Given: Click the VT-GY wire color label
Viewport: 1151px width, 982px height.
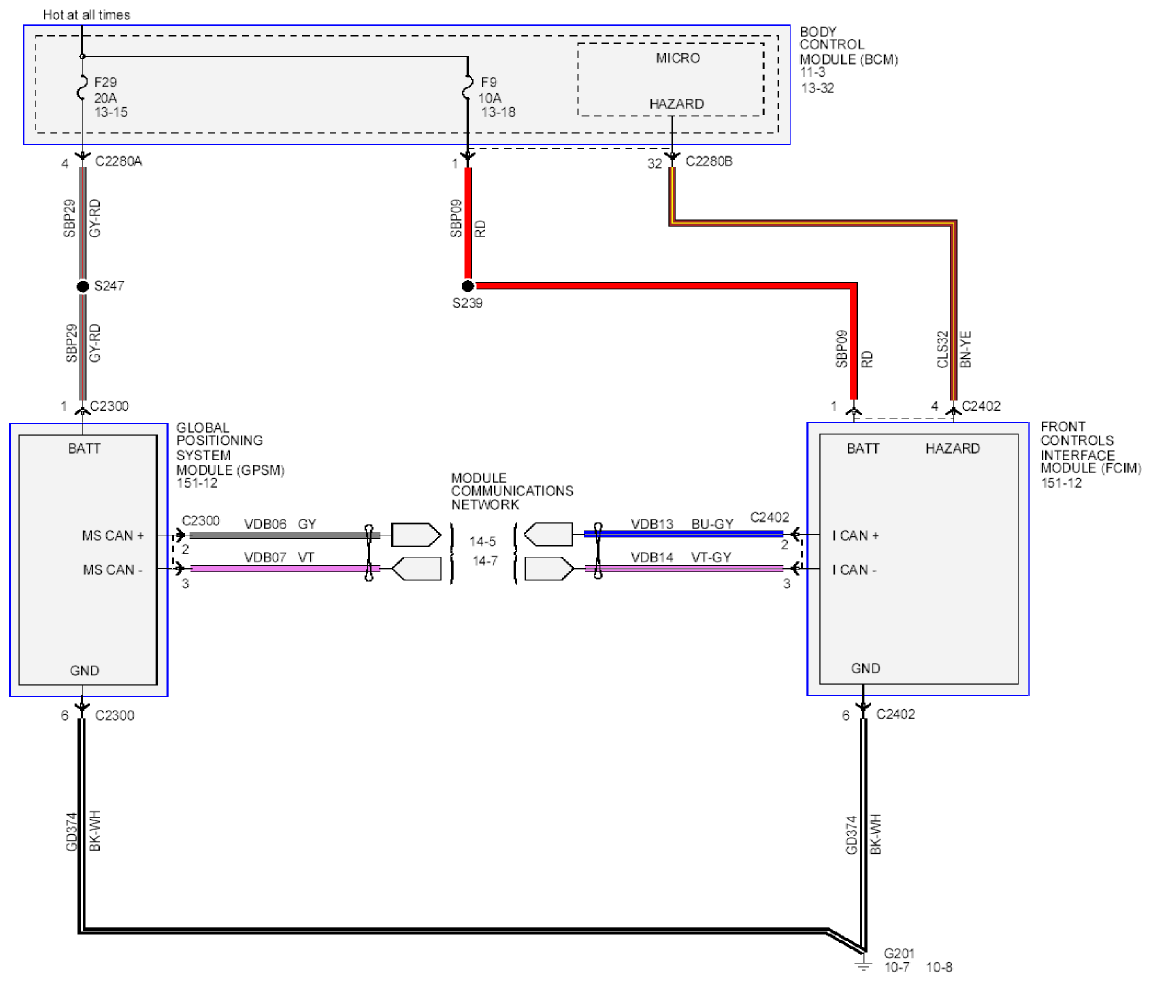Looking at the screenshot, I should [x=711, y=558].
